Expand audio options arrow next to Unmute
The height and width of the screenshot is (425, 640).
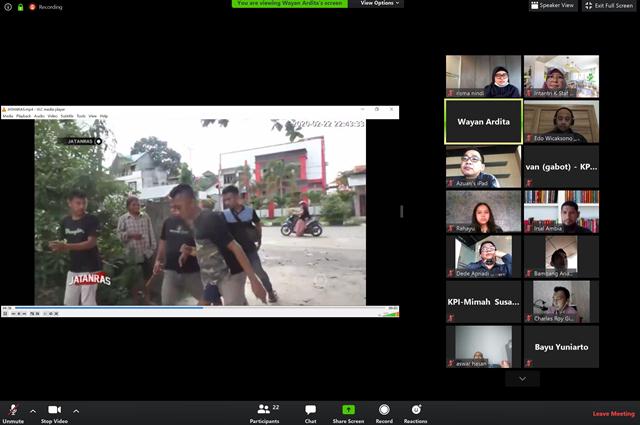point(32,410)
